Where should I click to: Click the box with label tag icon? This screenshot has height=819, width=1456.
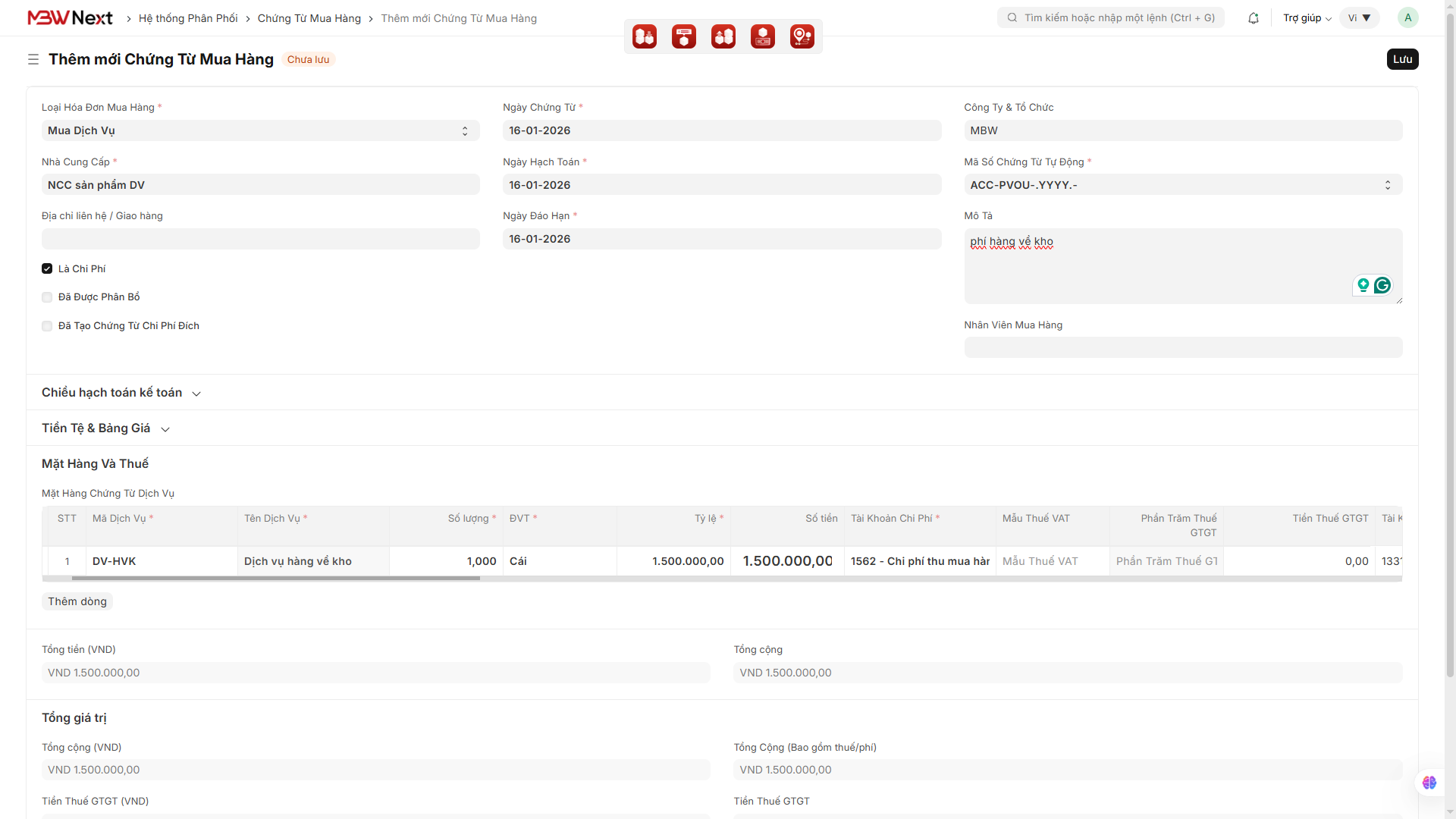684,36
